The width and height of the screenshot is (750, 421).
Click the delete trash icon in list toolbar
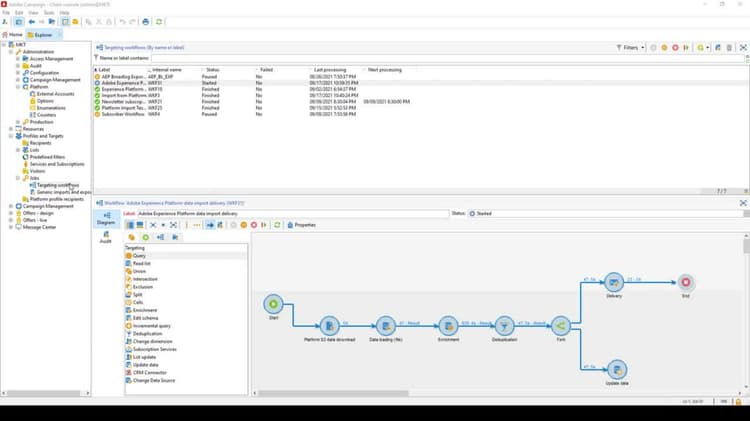(x=729, y=48)
